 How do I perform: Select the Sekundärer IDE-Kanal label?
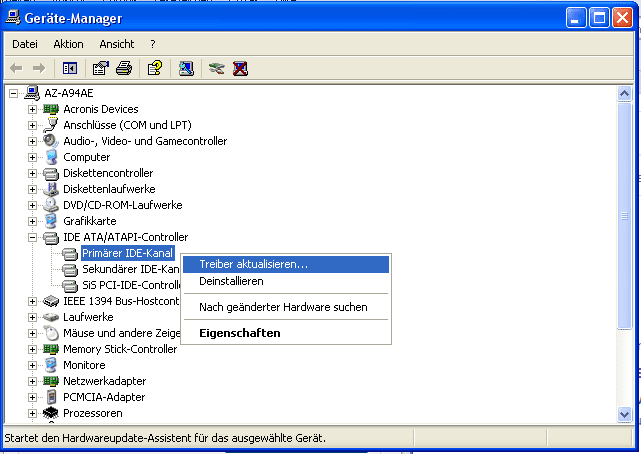[130, 269]
